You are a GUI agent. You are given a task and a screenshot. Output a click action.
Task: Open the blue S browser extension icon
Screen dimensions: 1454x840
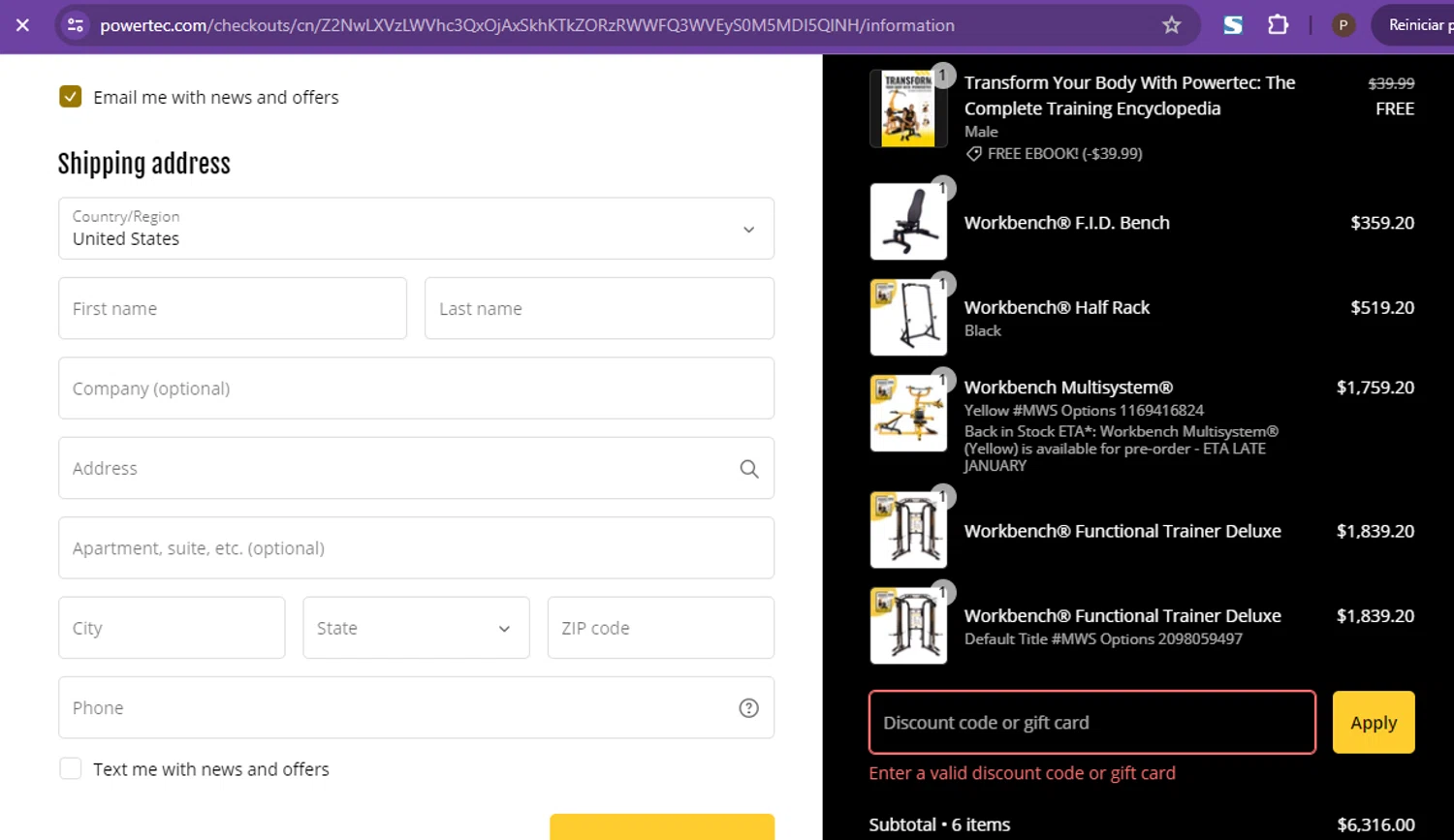click(1233, 25)
